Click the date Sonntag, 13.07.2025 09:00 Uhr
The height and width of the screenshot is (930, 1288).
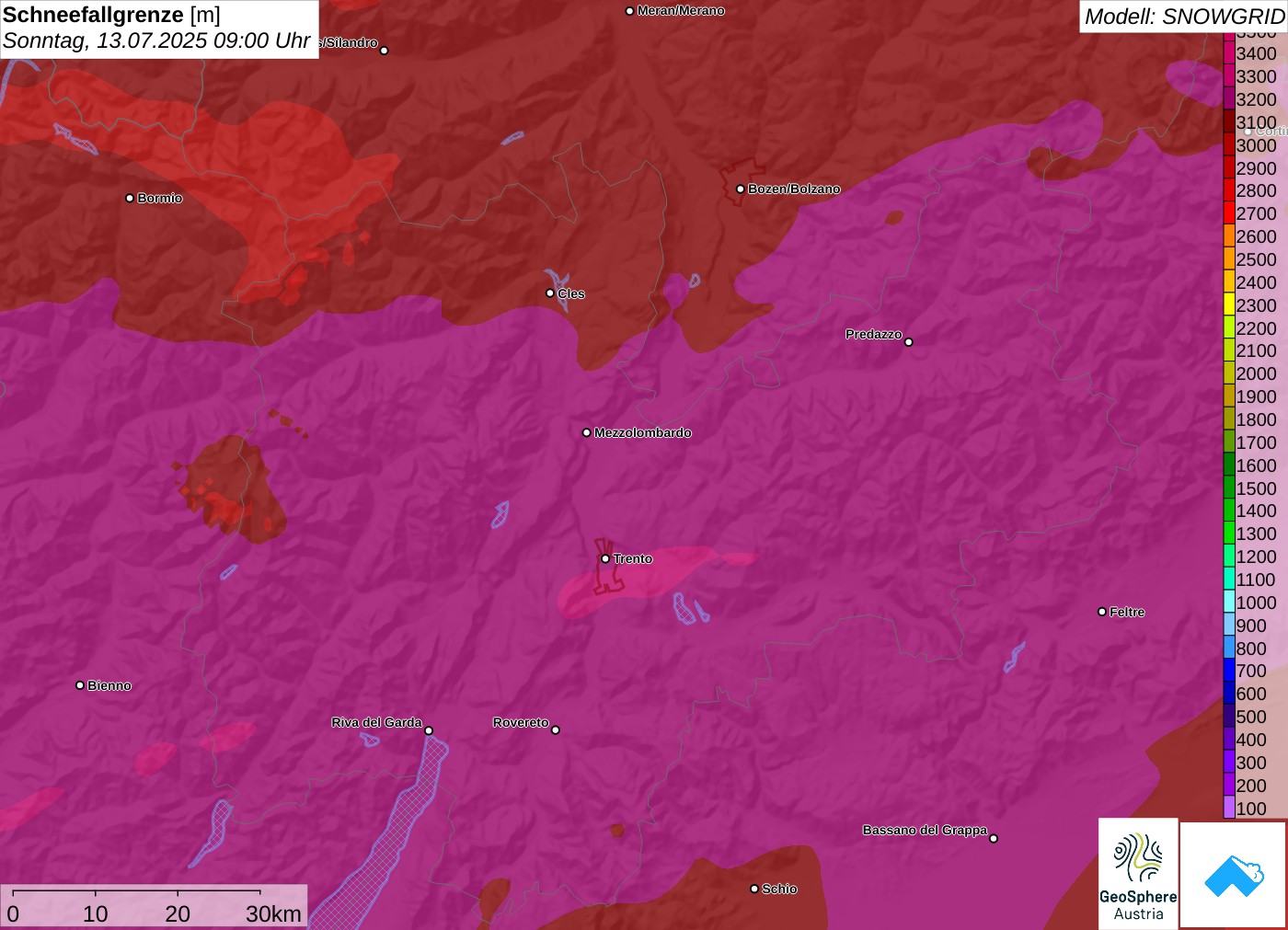pyautogui.click(x=156, y=40)
